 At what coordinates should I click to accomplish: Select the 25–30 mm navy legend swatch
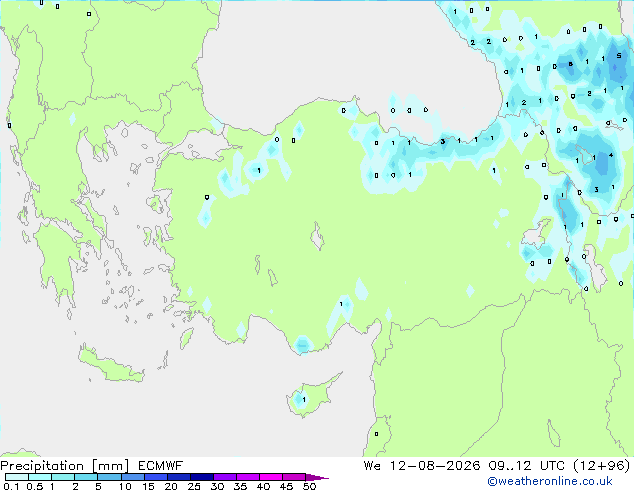pos(202,477)
